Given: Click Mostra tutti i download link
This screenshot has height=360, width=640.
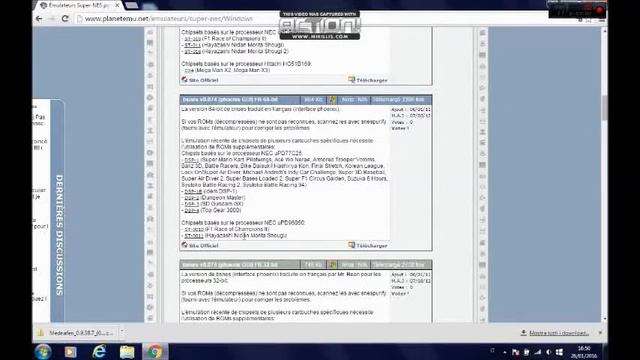Looking at the screenshot, I should [x=559, y=333].
